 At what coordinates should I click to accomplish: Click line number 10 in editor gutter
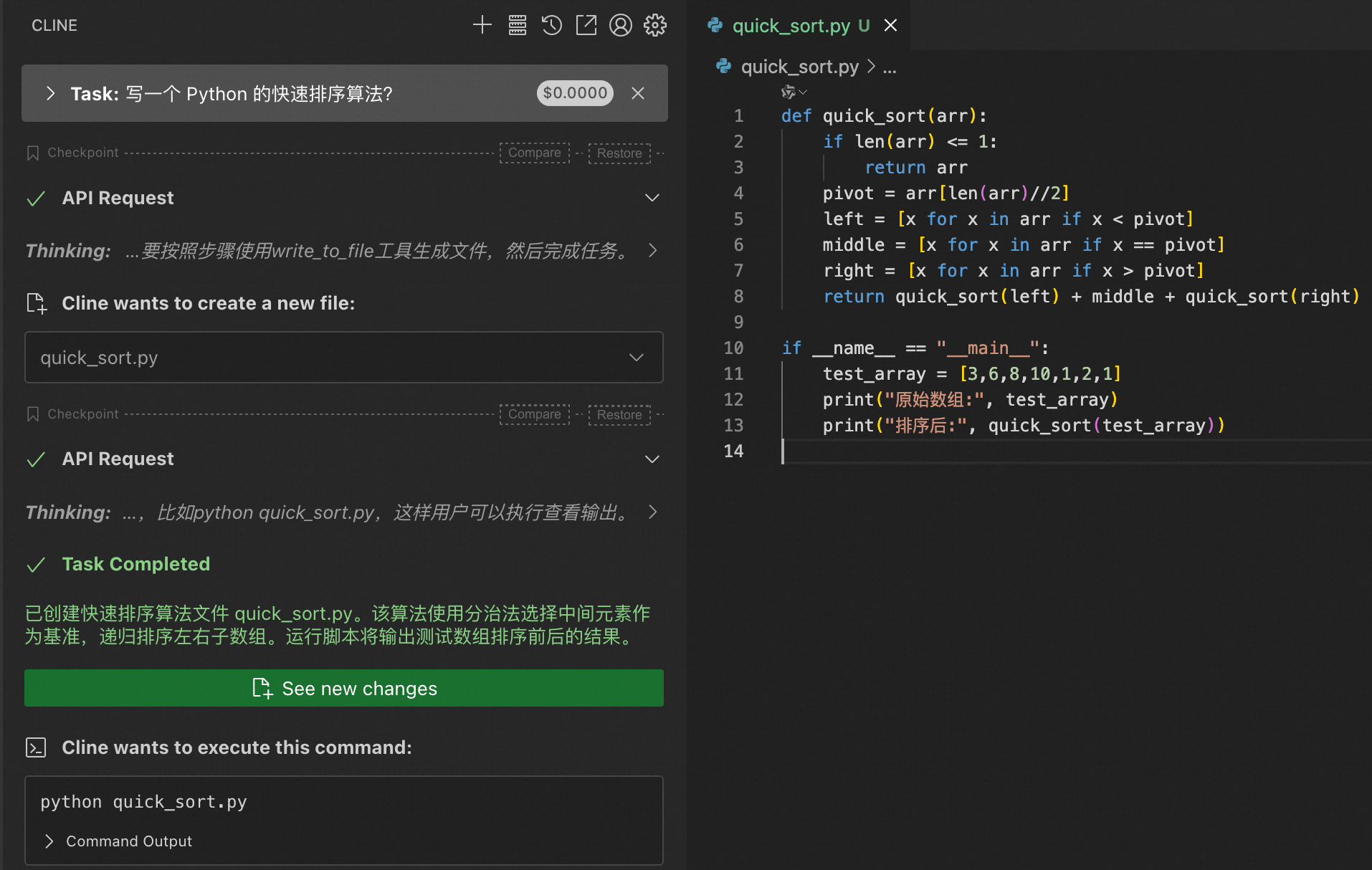click(733, 348)
